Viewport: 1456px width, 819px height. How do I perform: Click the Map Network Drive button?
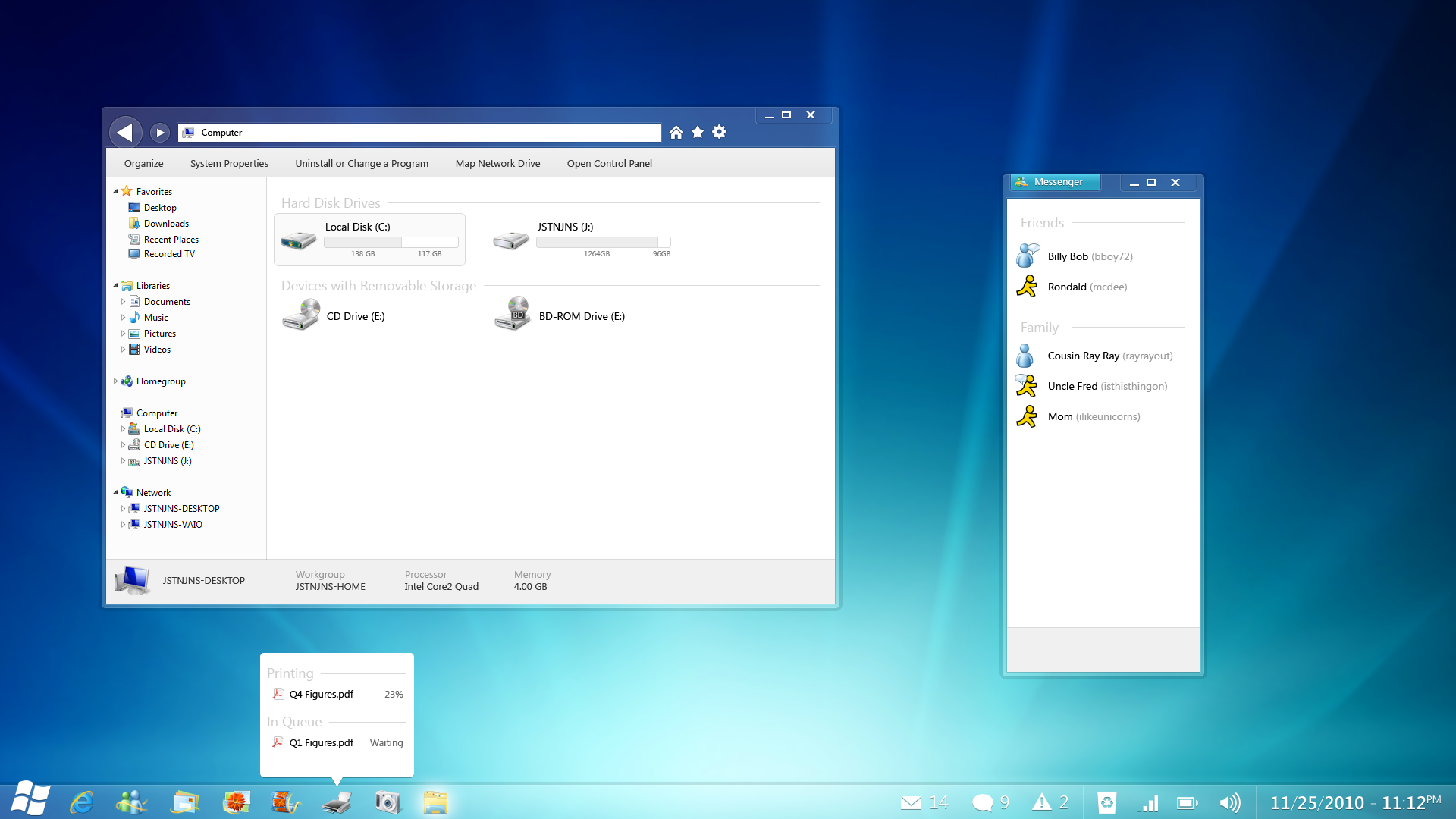coord(497,163)
